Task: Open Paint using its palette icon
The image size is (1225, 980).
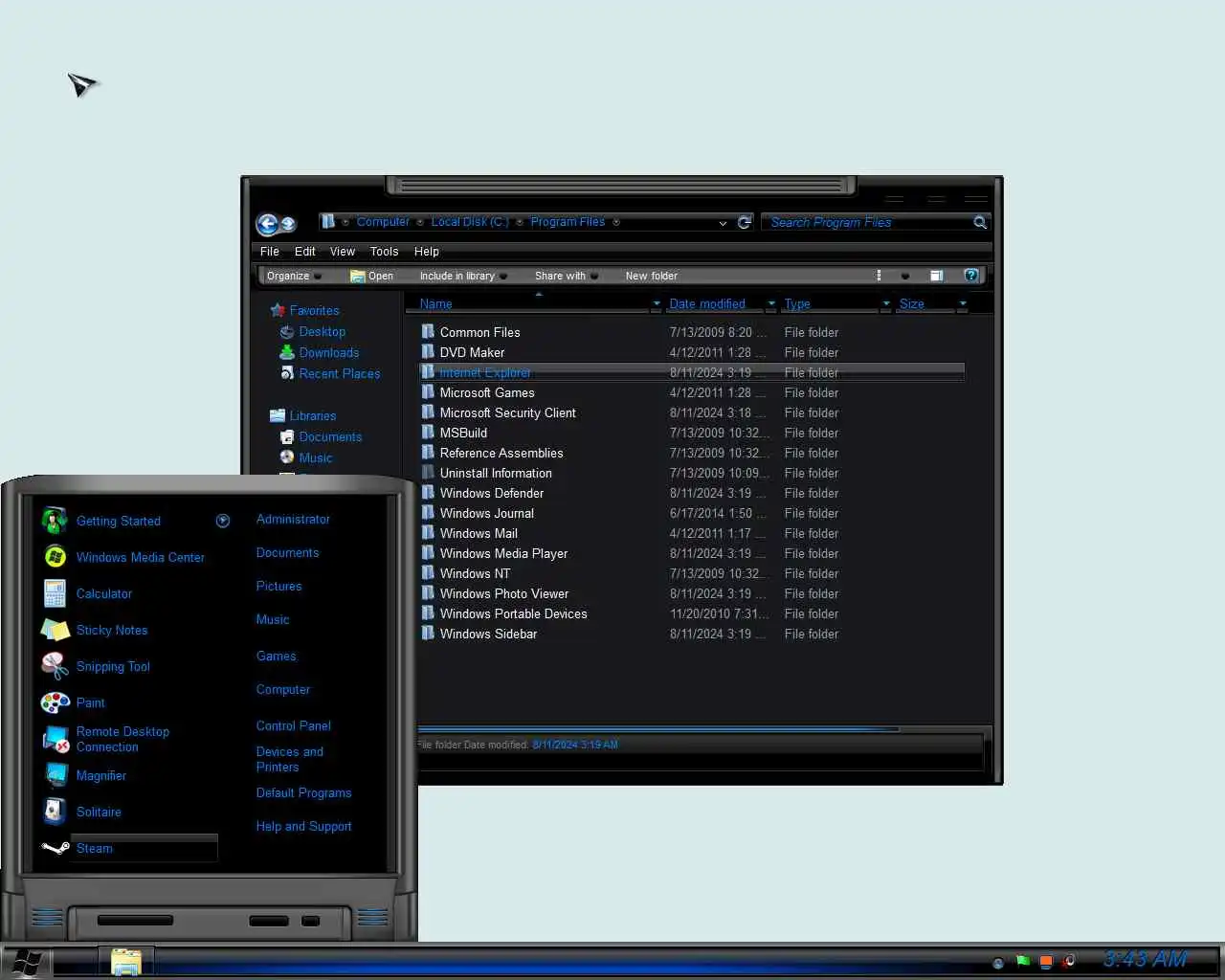Action: click(x=55, y=702)
